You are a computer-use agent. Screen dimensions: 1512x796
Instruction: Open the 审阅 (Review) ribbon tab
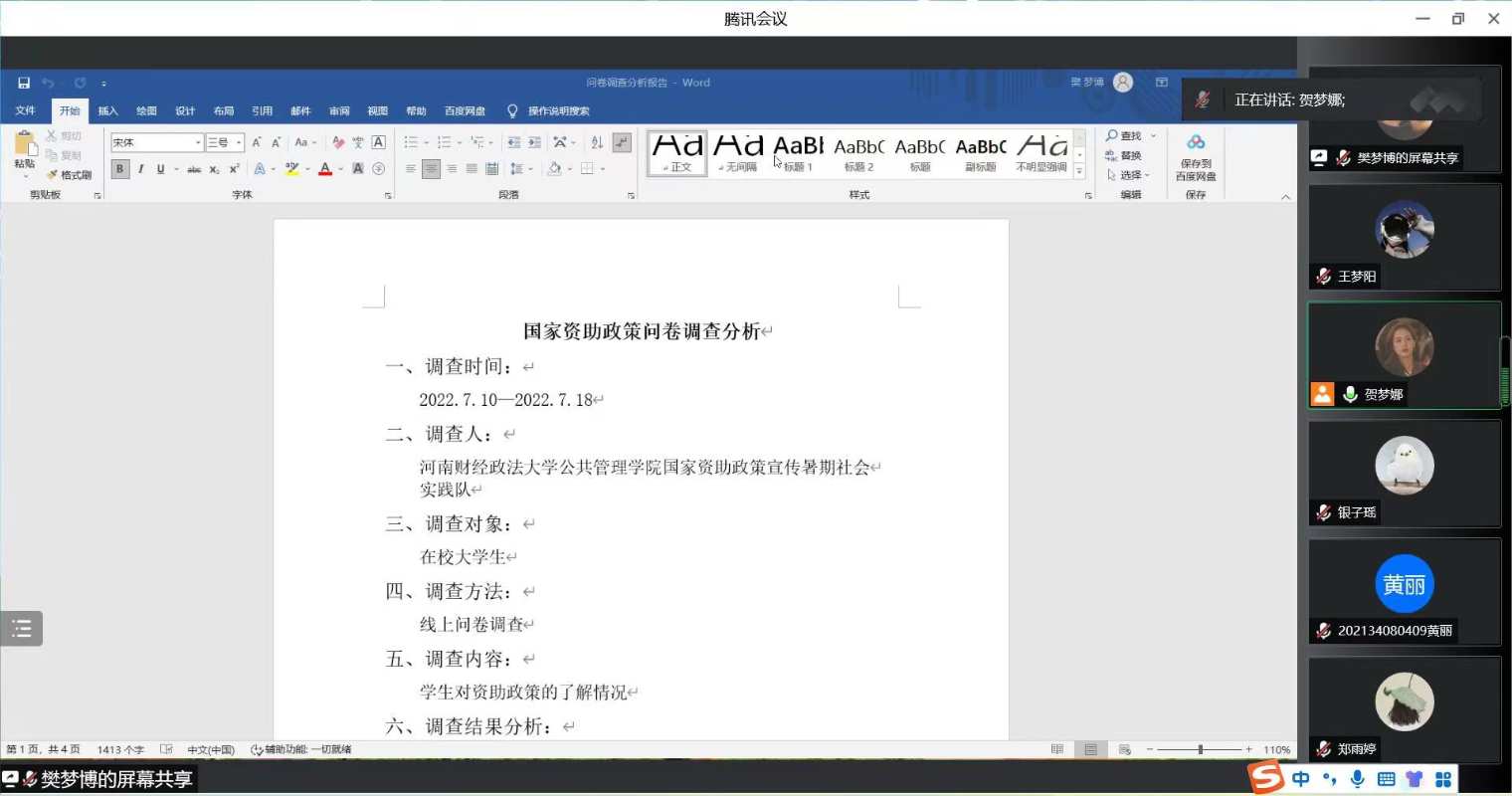tap(339, 110)
